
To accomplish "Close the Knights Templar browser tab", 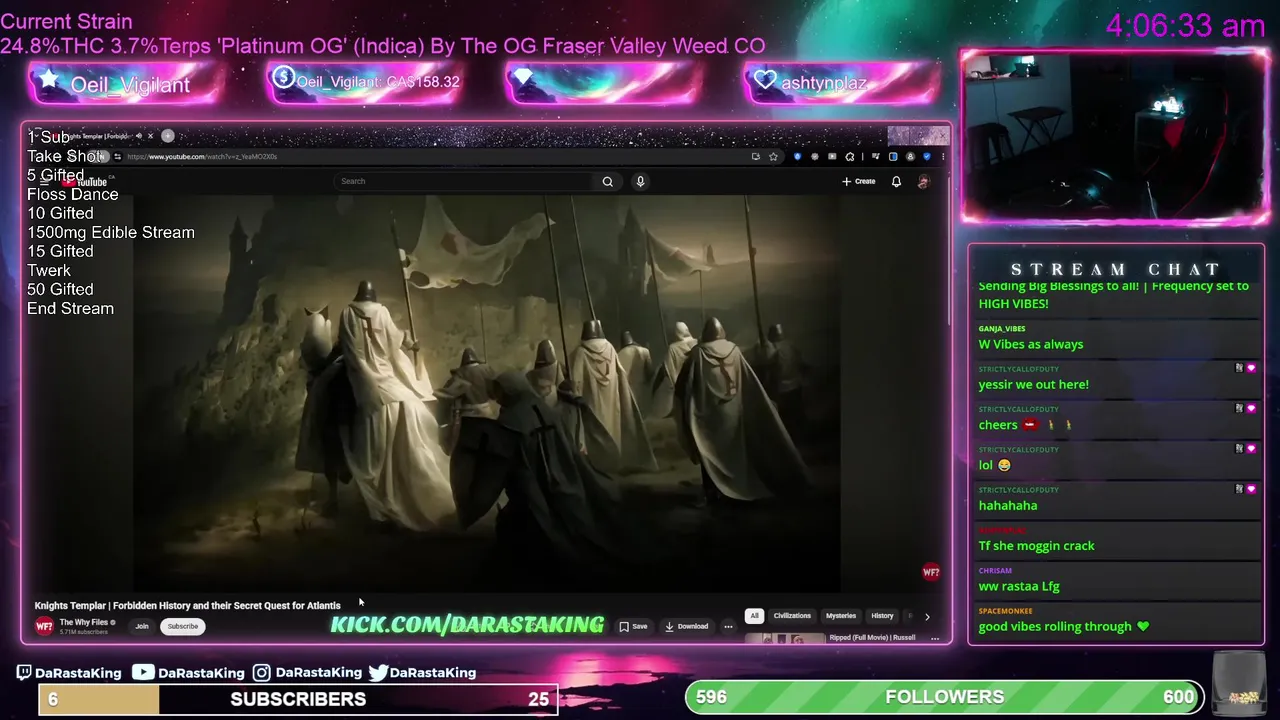I will pyautogui.click(x=150, y=136).
